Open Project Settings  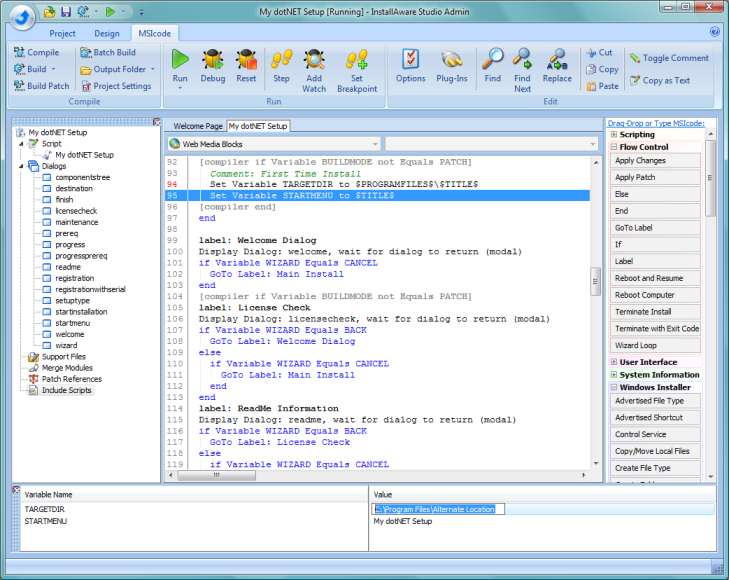(x=117, y=86)
